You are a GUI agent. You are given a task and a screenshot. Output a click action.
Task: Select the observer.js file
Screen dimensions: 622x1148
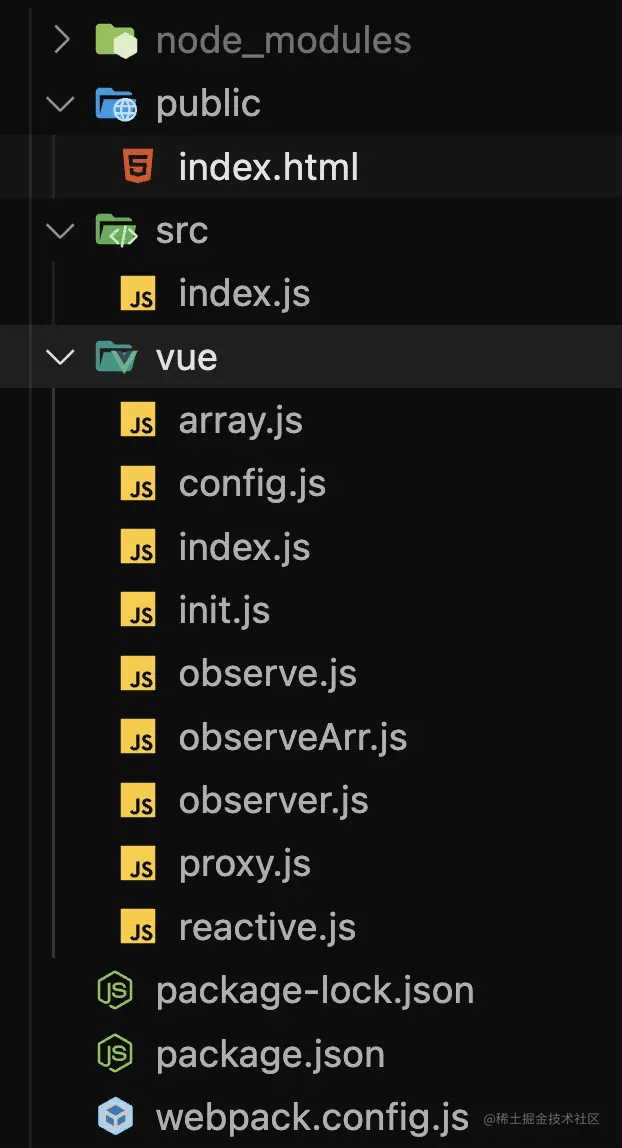(x=273, y=800)
